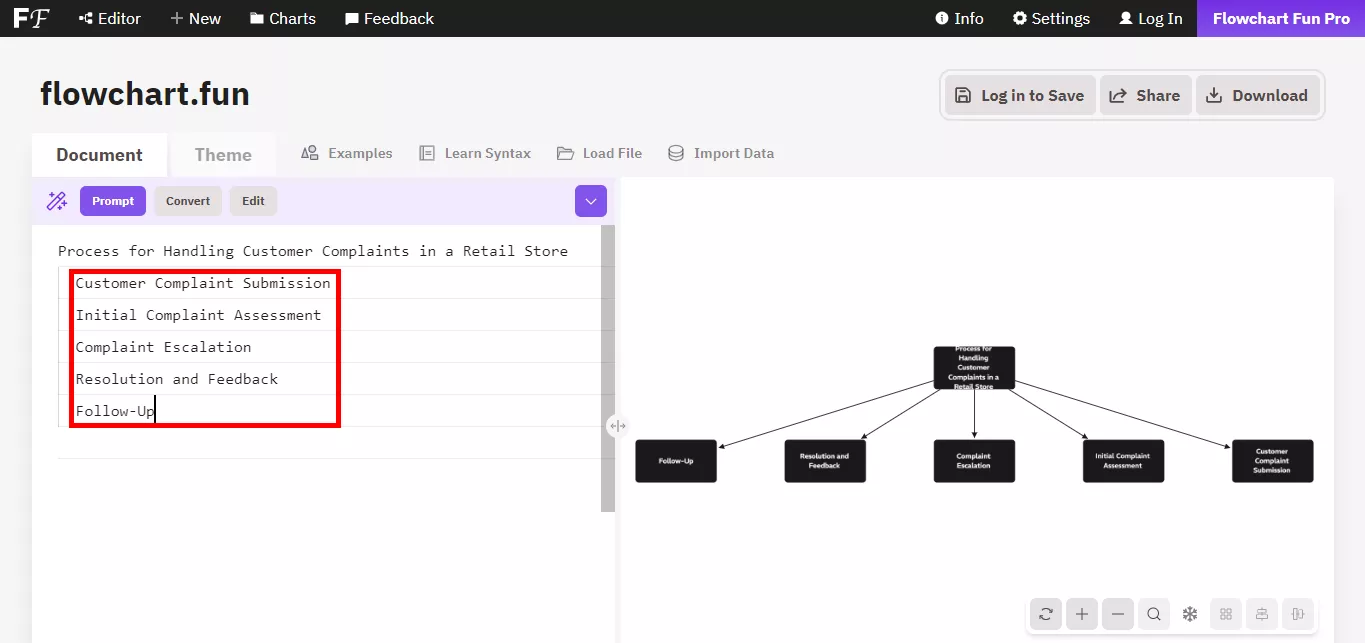Switch to Prompt mode

(x=112, y=201)
